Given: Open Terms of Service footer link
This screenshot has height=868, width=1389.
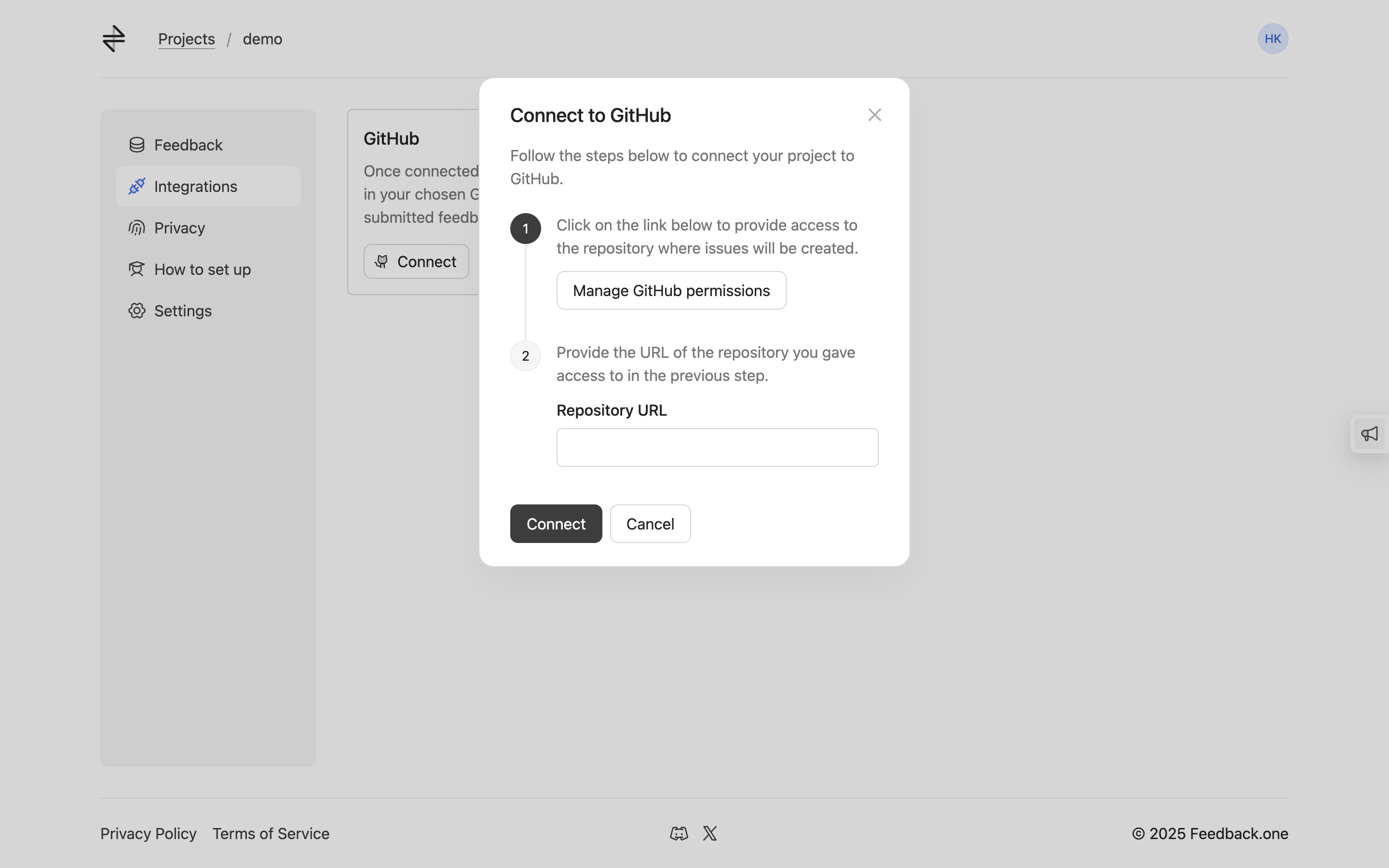Looking at the screenshot, I should point(271,834).
